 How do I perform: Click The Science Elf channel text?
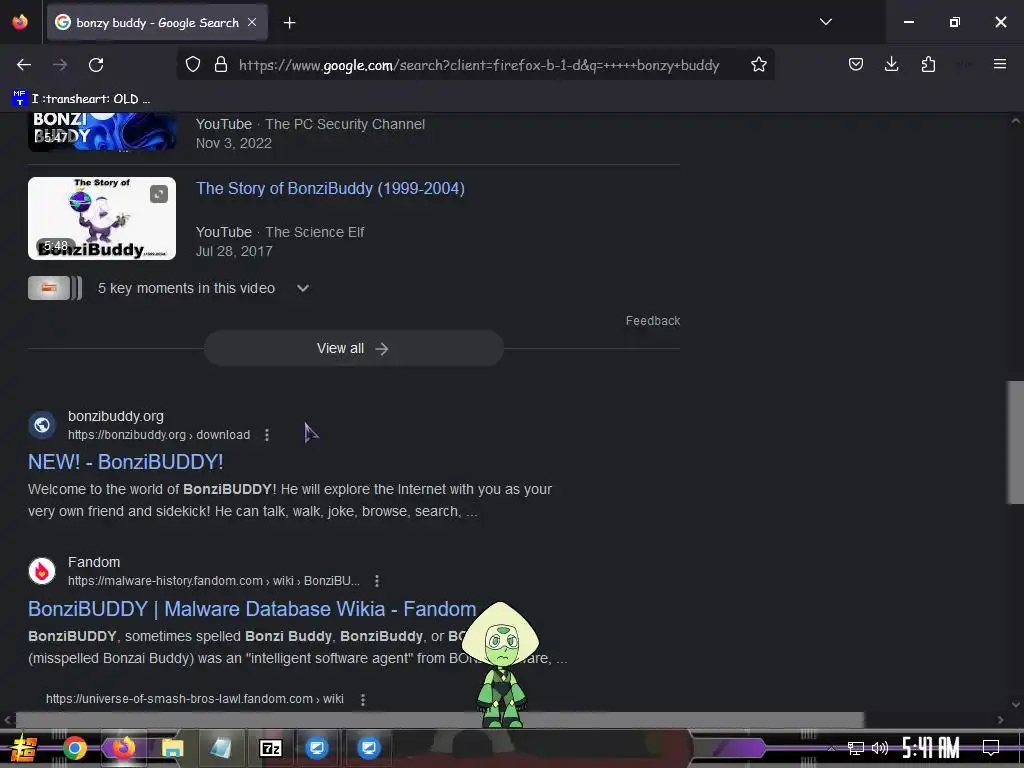point(315,232)
